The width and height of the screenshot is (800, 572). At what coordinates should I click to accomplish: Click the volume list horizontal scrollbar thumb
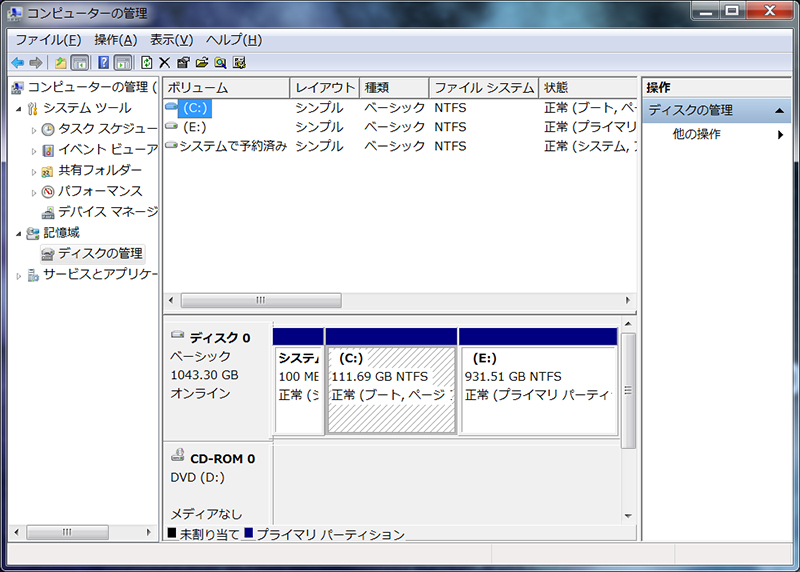(x=261, y=300)
